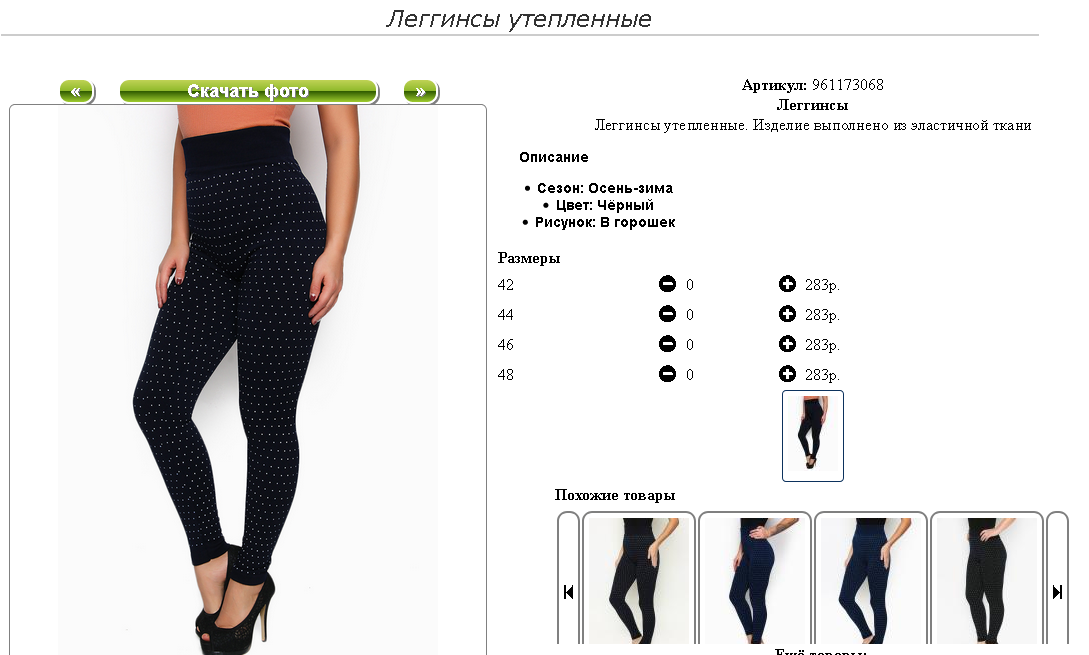This screenshot has width=1089, height=655.
Task: Increase quantity for size 44
Action: click(787, 314)
